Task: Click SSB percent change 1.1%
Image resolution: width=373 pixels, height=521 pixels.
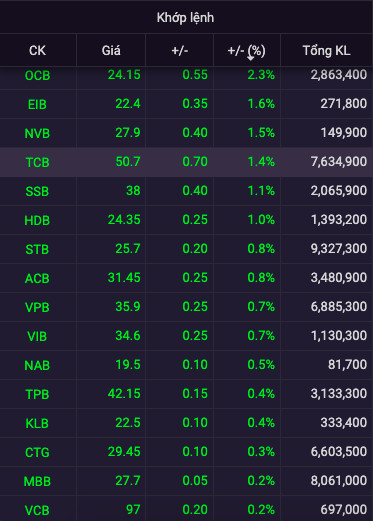Action: (261, 191)
